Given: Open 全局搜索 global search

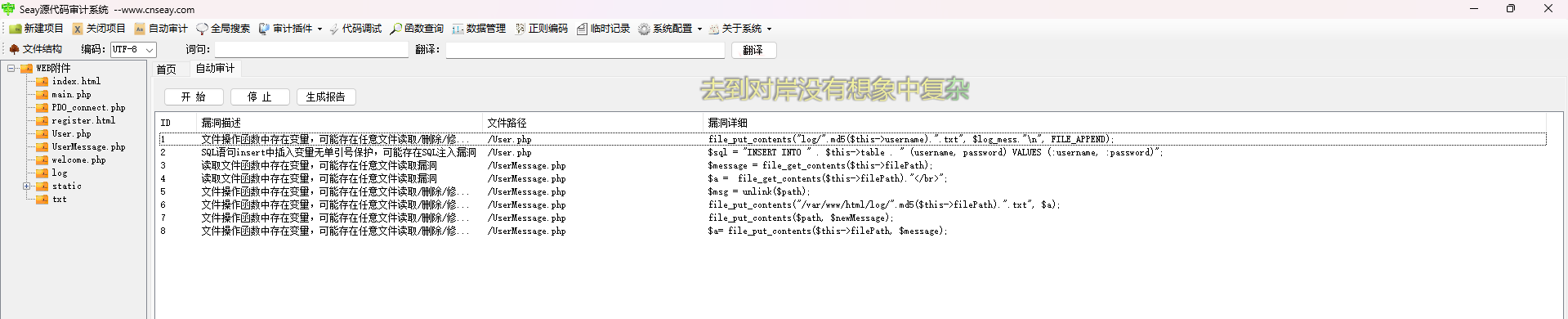Looking at the screenshot, I should [223, 29].
